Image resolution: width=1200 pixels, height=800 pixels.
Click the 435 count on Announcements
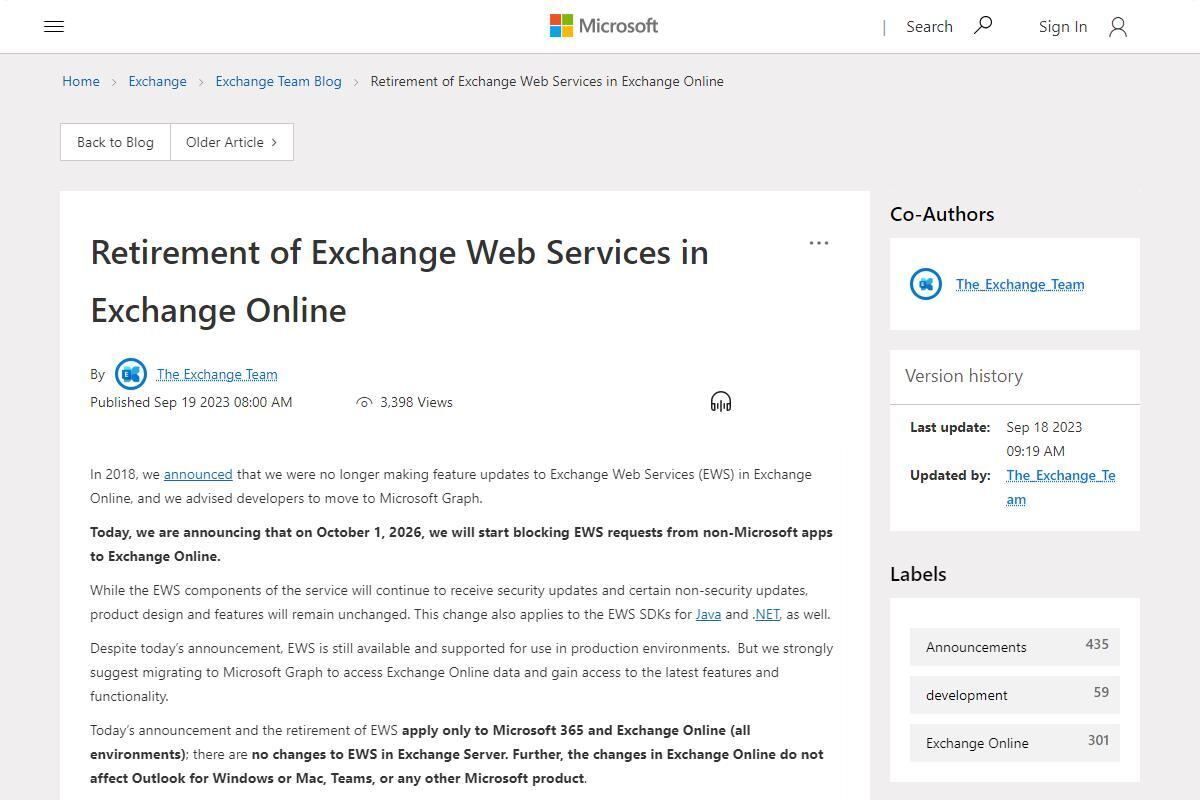pyautogui.click(x=1097, y=644)
